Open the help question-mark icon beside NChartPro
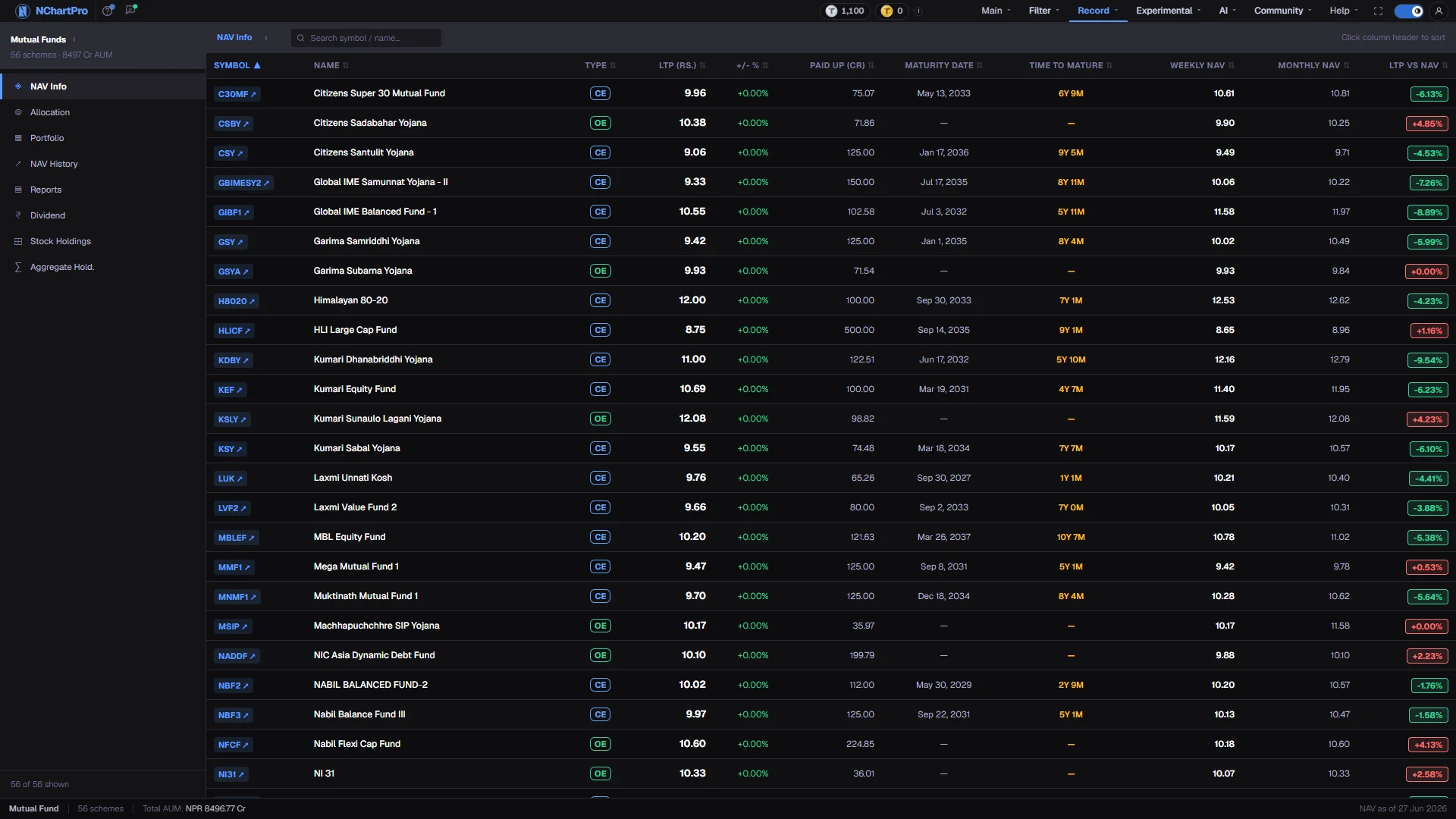This screenshot has height=819, width=1456. [108, 11]
